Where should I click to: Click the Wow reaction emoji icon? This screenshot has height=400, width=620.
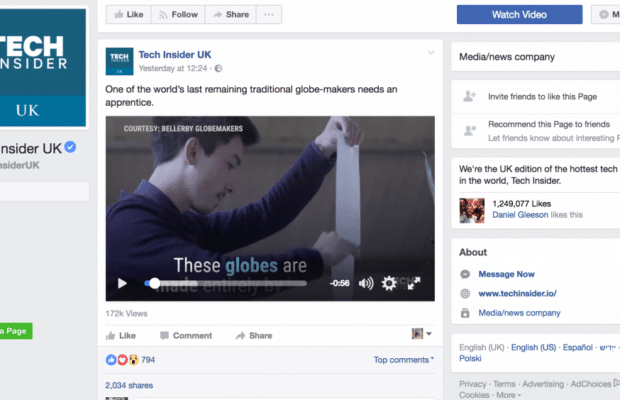[134, 360]
